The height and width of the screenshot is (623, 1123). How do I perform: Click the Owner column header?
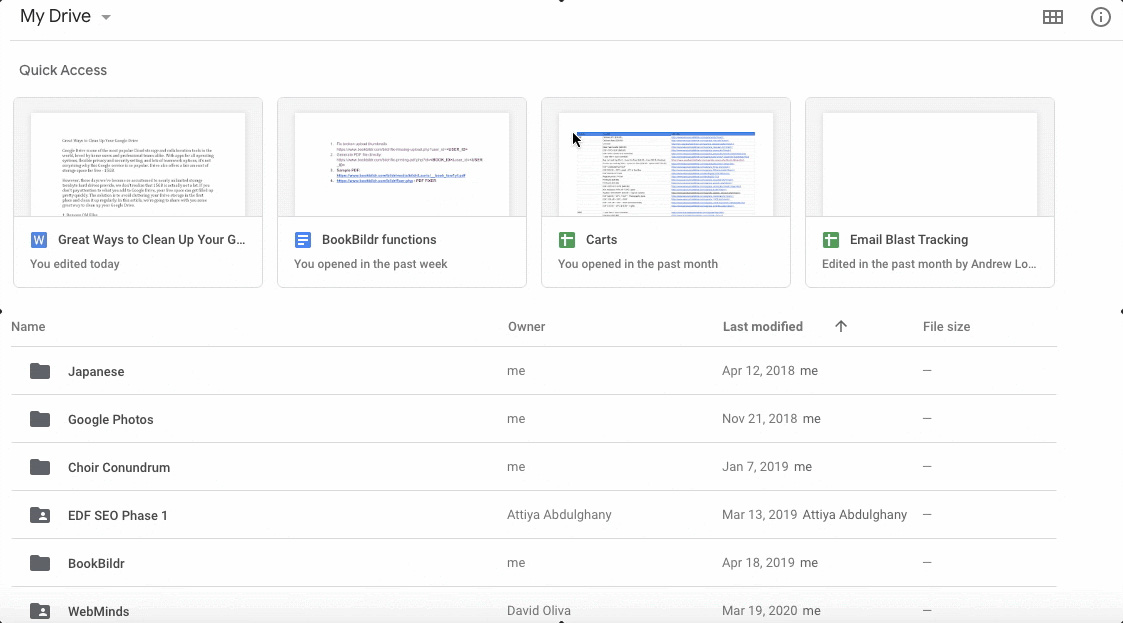pos(526,326)
